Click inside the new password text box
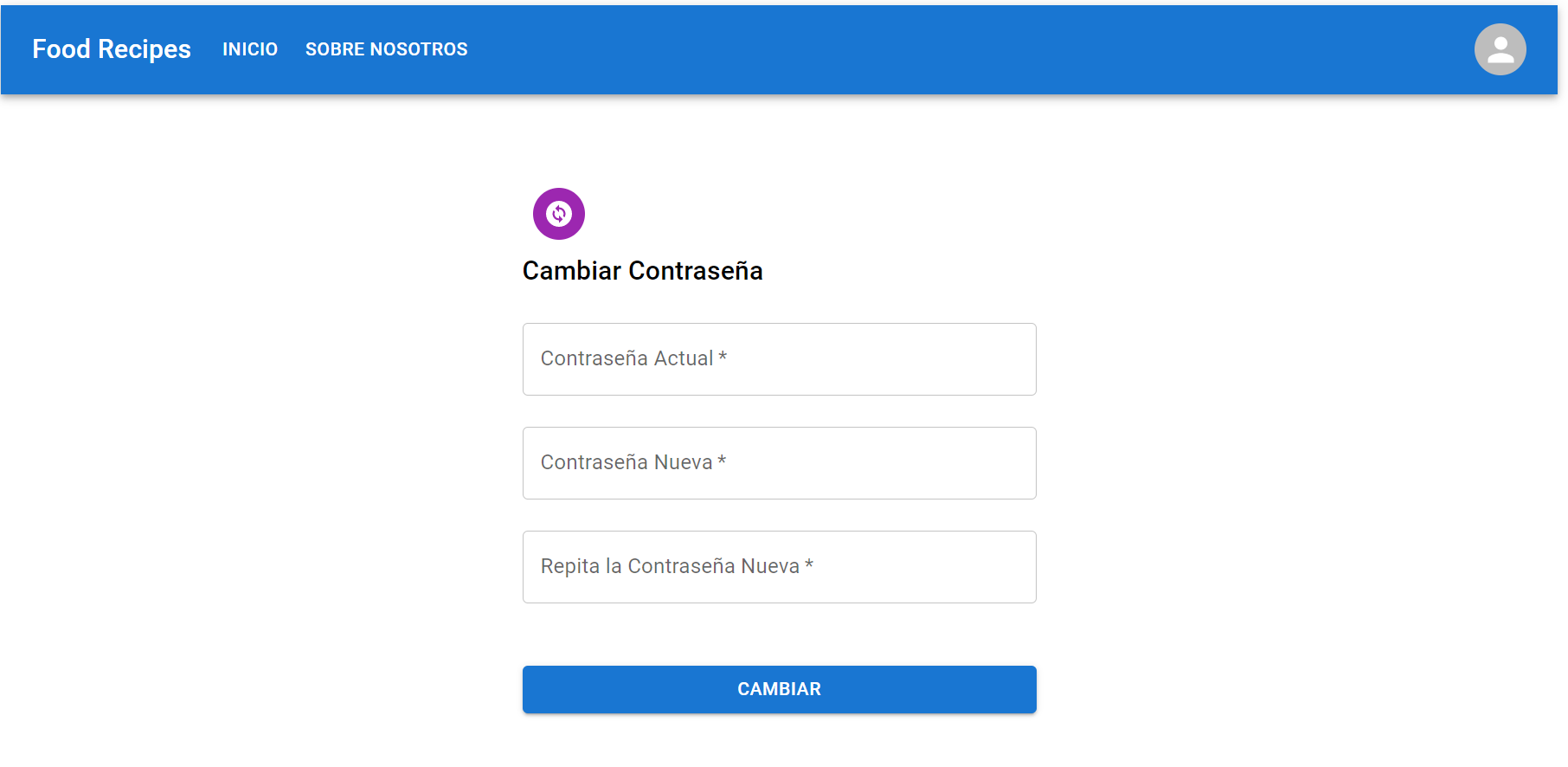The image size is (1568, 767). (x=778, y=462)
